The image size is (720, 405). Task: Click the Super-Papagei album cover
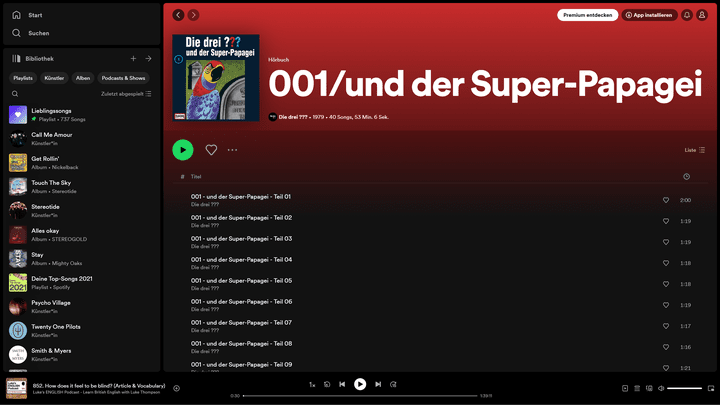click(x=216, y=78)
